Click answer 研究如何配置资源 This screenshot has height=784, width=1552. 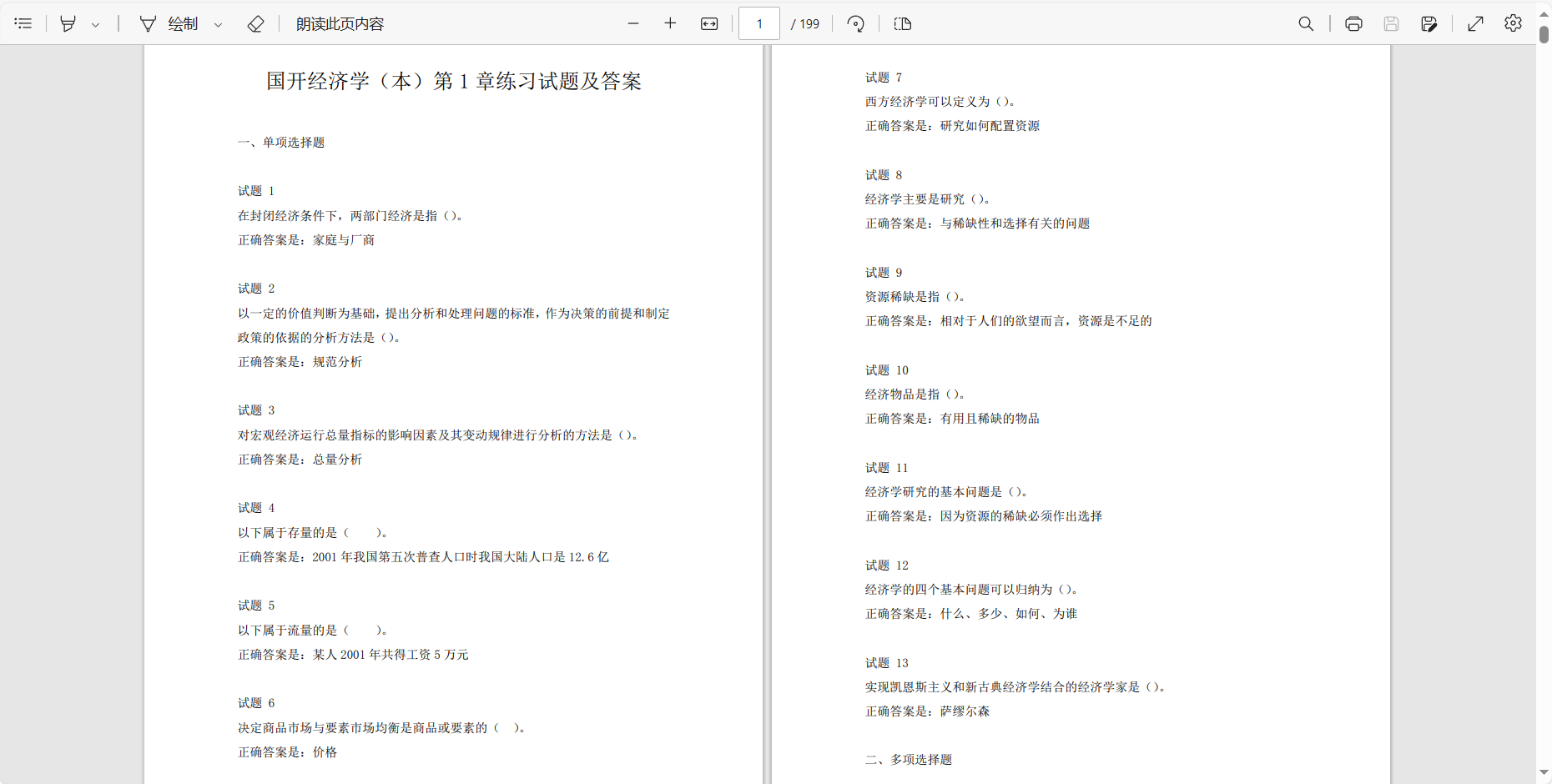(990, 126)
